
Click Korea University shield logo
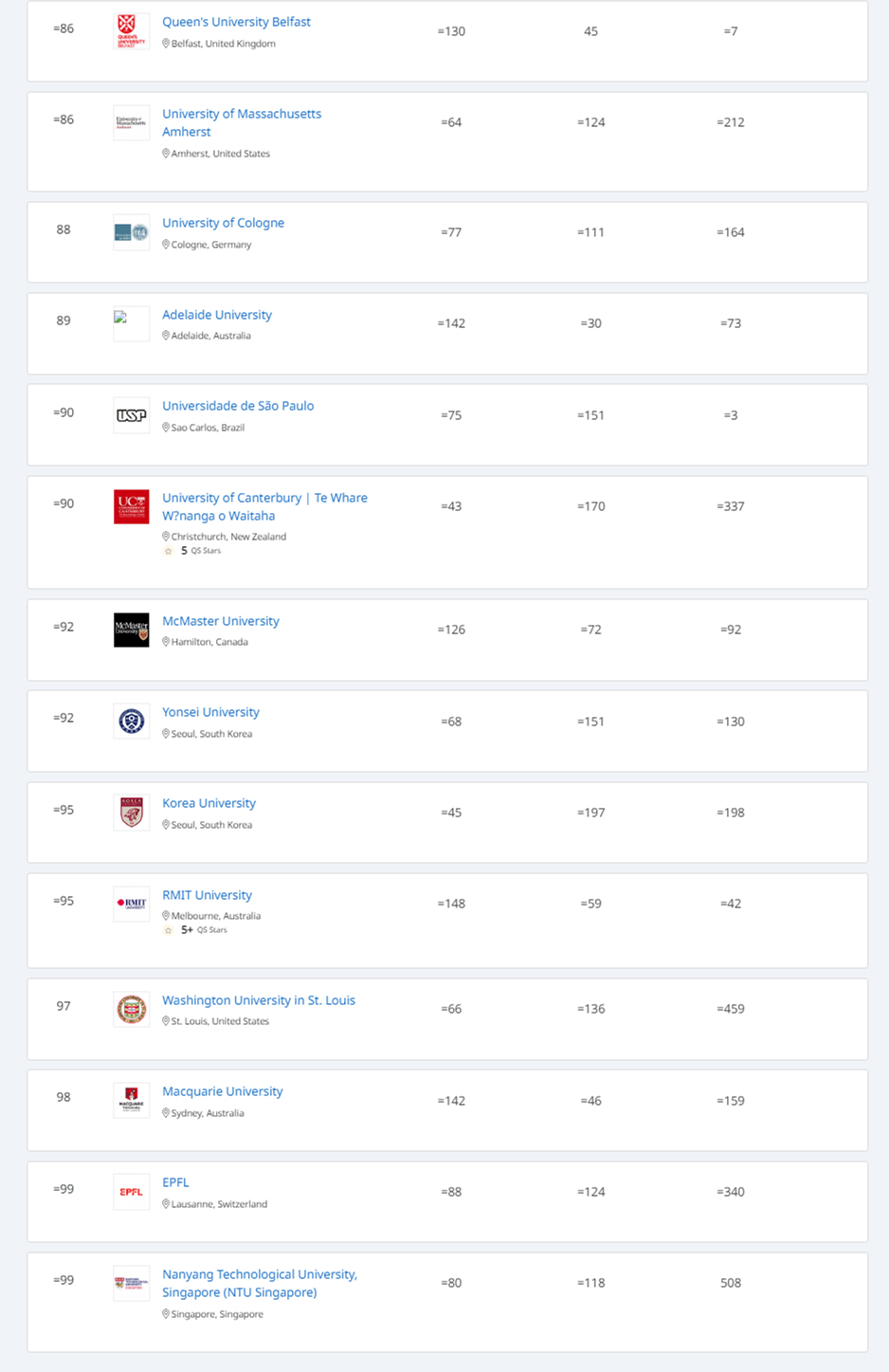(x=131, y=813)
